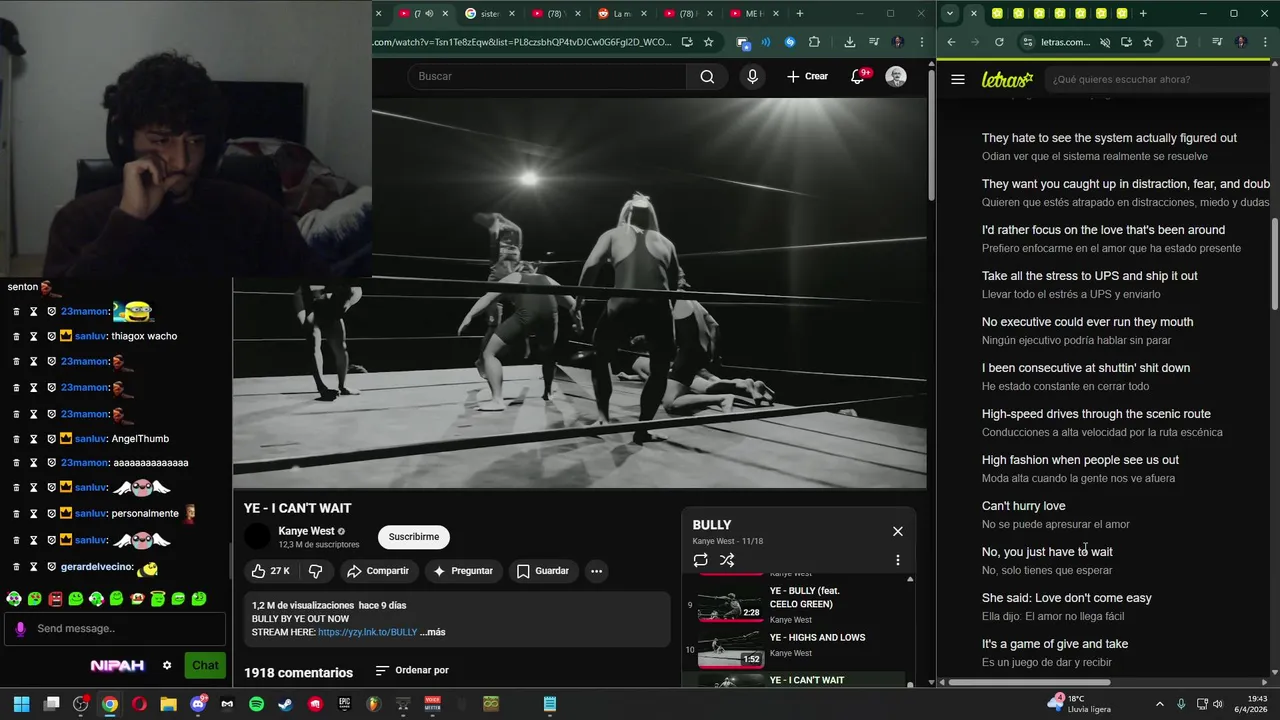1280x720 pixels.
Task: Open the YouTube account avatar menu
Action: point(896,77)
